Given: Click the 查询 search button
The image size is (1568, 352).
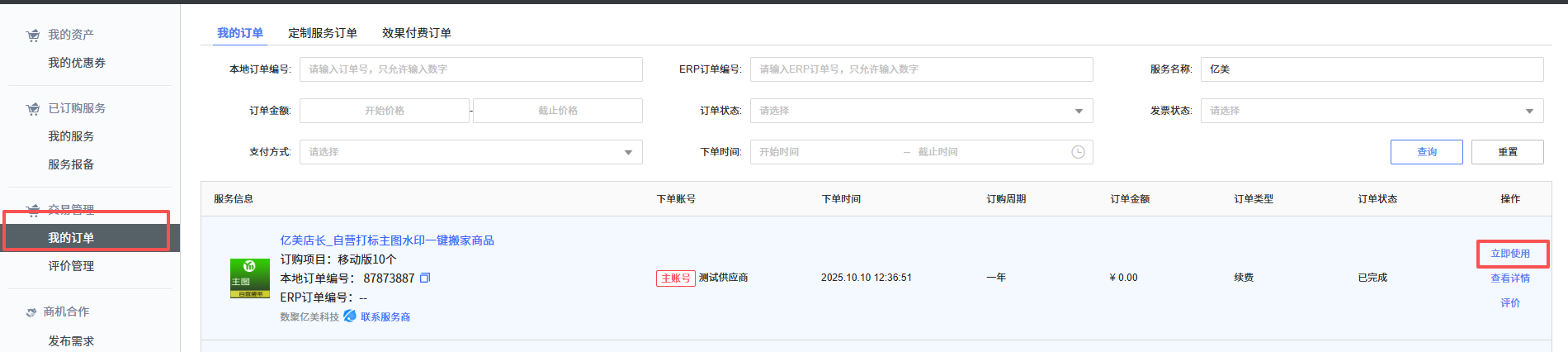Looking at the screenshot, I should [1426, 152].
